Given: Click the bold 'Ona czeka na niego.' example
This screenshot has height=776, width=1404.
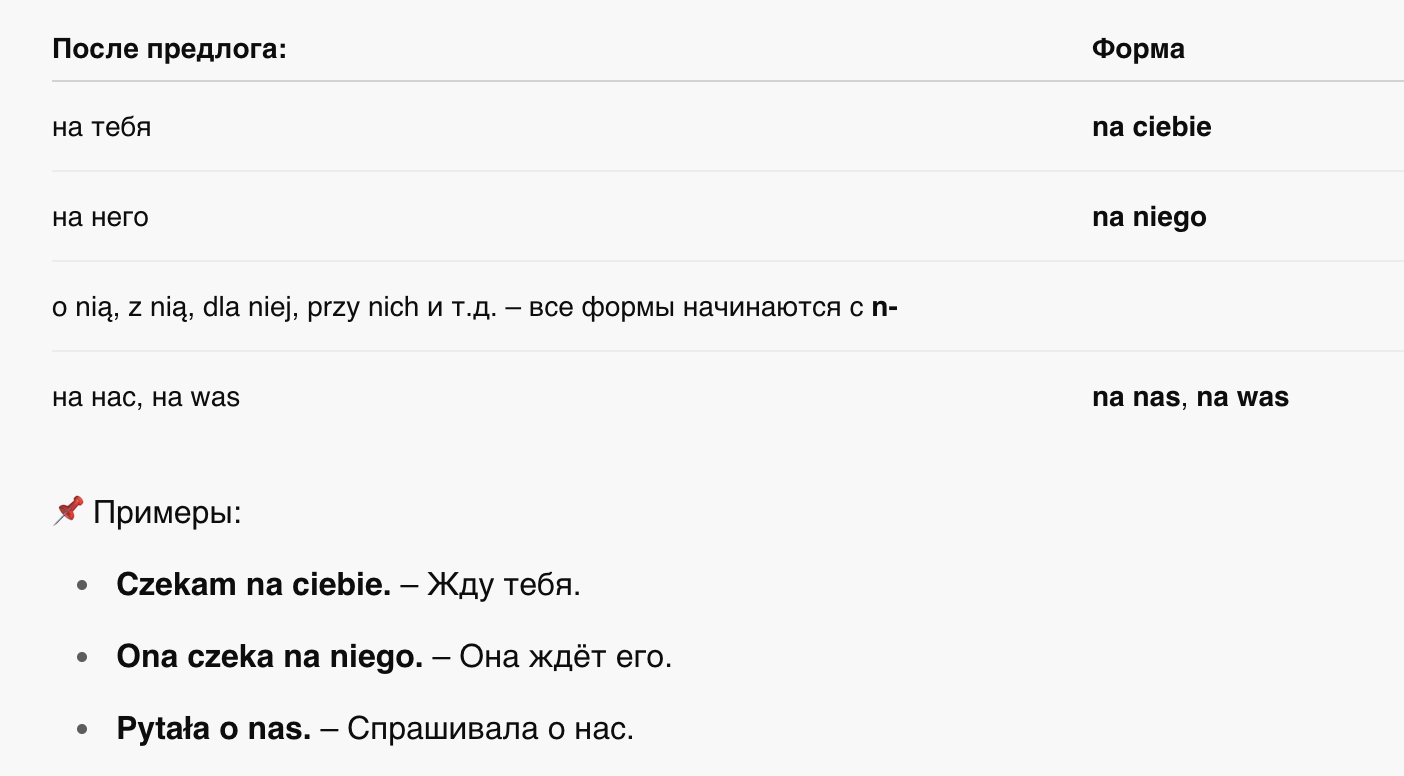Looking at the screenshot, I should [270, 657].
